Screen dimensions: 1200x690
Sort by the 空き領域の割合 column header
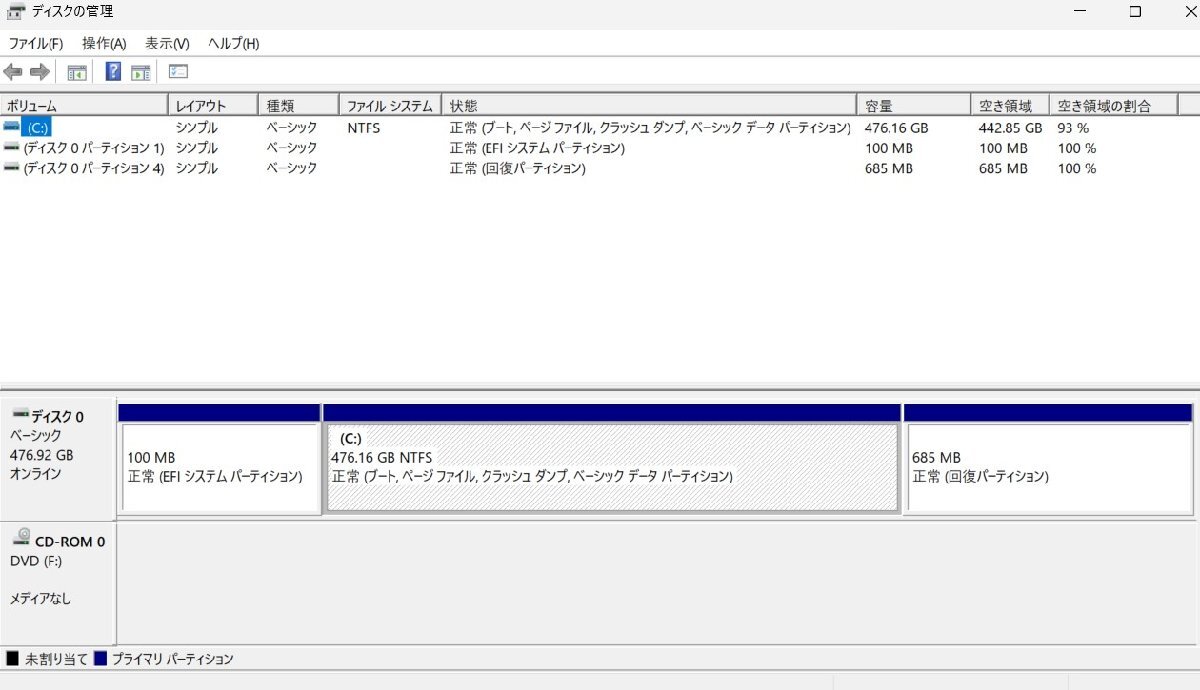[1113, 105]
